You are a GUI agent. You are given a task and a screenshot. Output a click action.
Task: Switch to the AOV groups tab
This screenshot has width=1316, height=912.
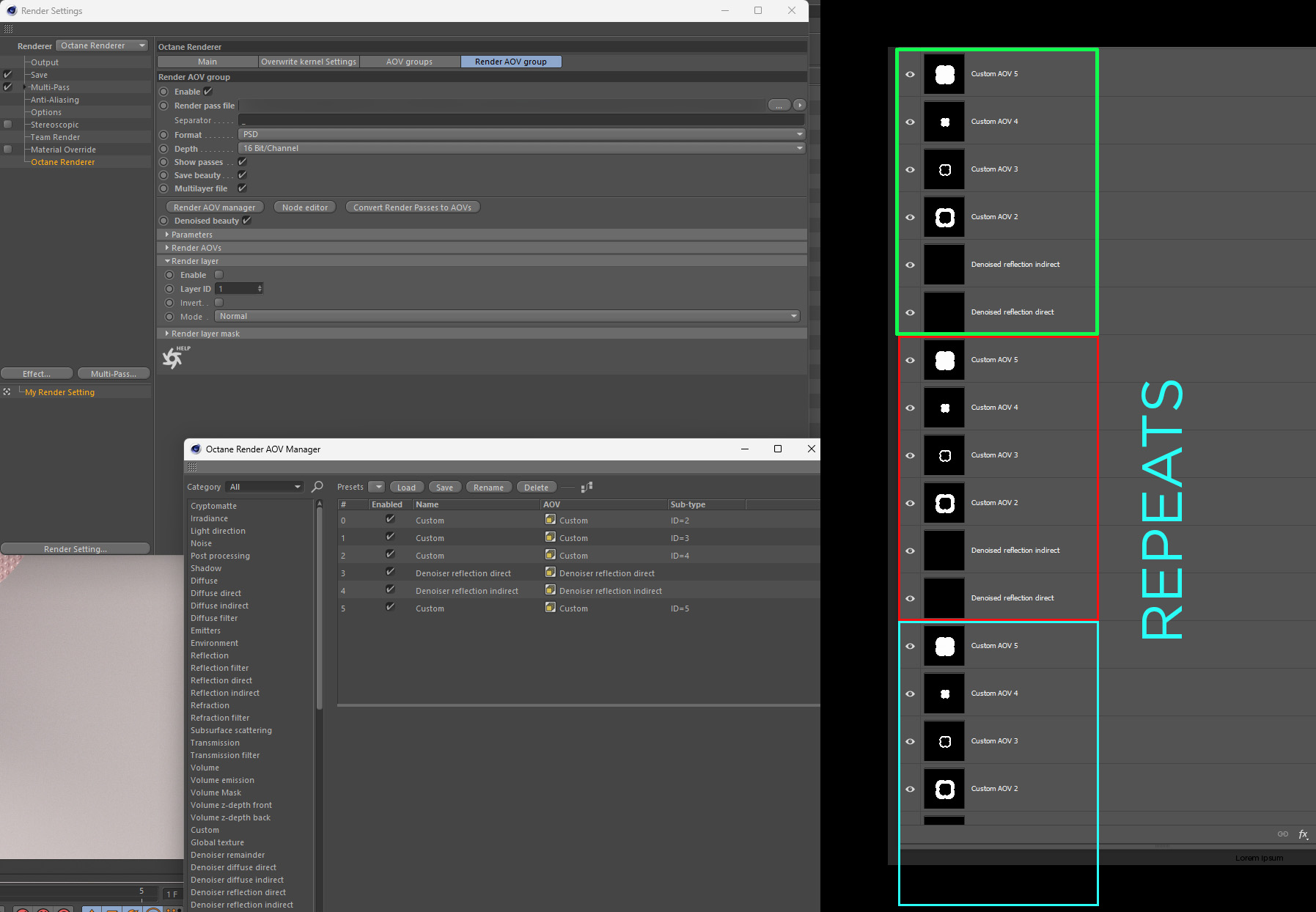[410, 62]
